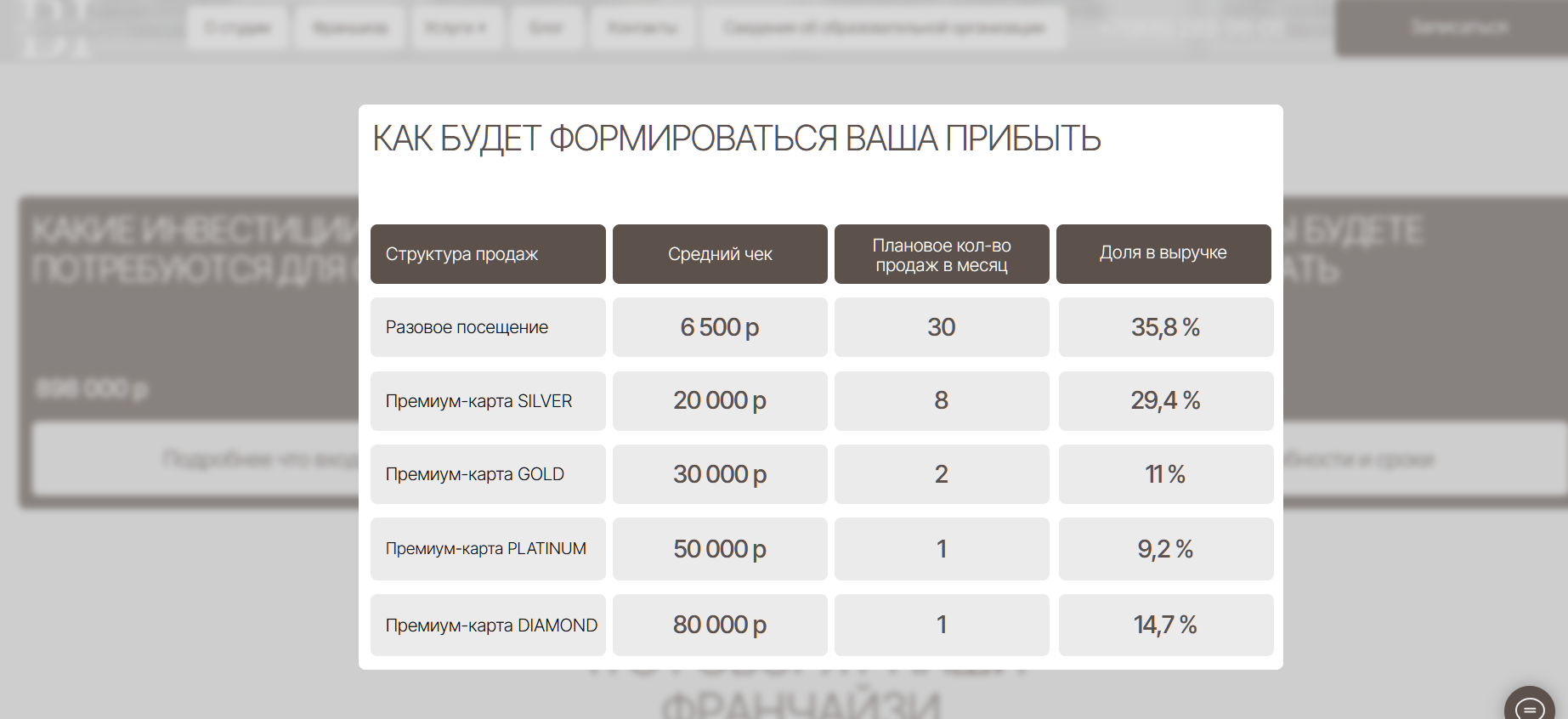The width and height of the screenshot is (1568, 719).
Task: Open 'Сведения об образовательной организации' menu item
Action: click(884, 27)
